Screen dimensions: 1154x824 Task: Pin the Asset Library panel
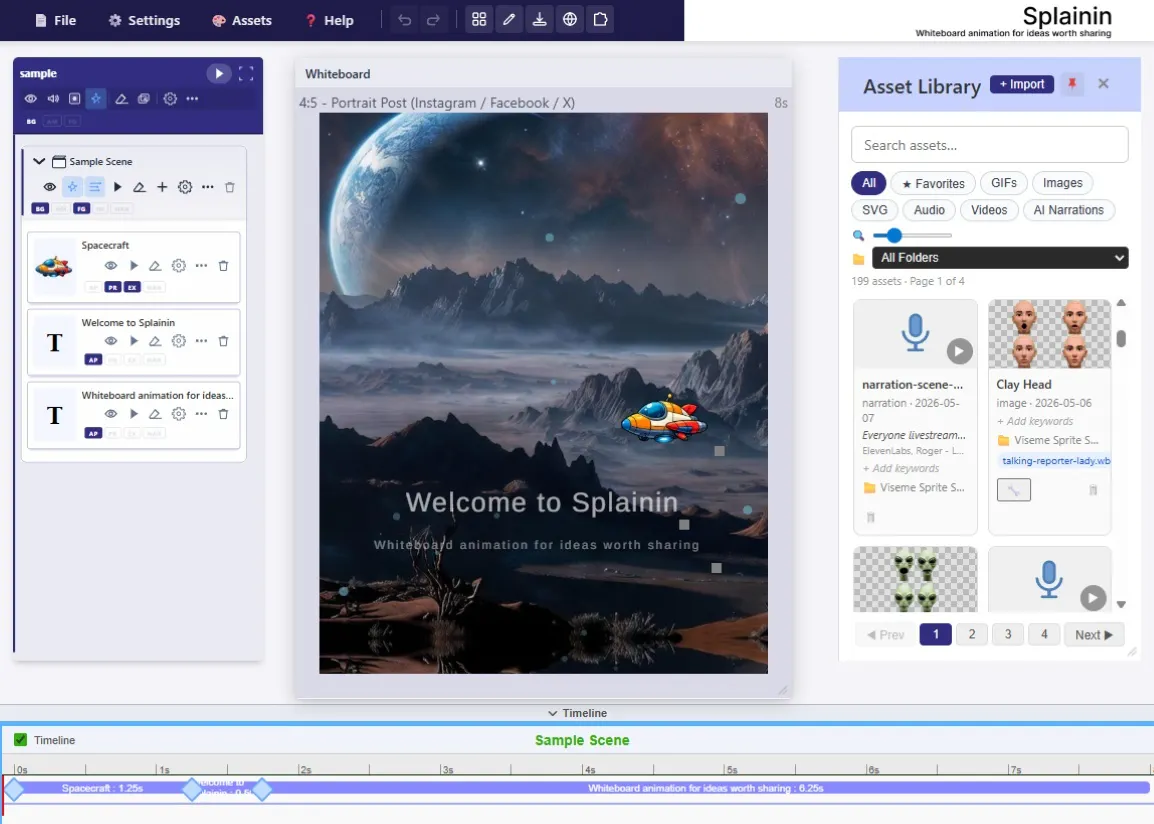pyautogui.click(x=1072, y=84)
